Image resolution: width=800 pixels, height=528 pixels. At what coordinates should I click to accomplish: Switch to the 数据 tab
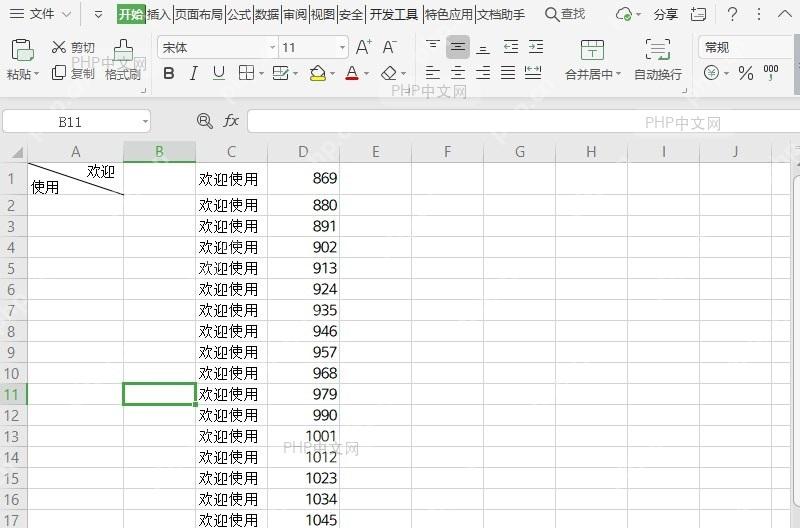[267, 14]
